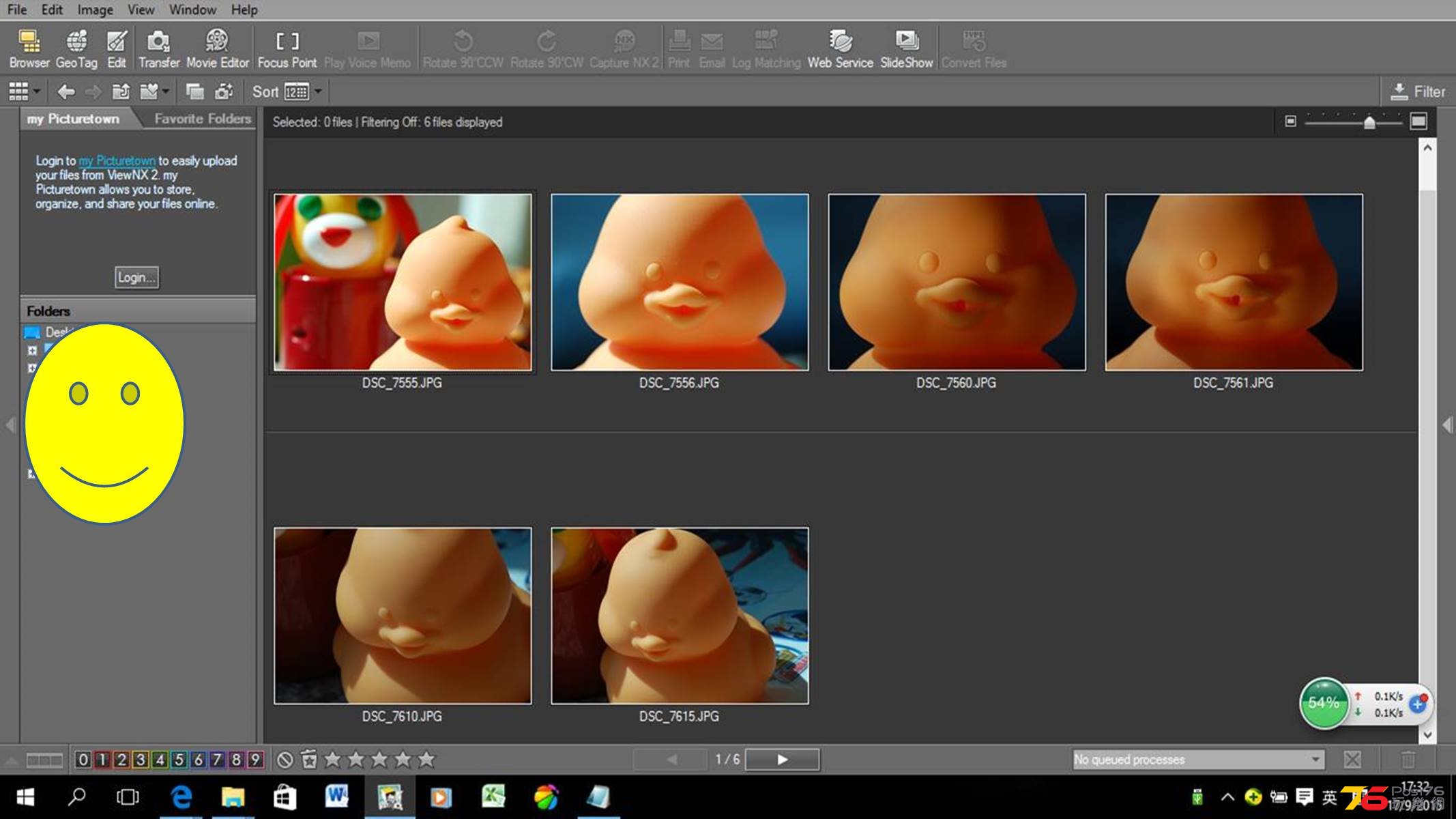1456x819 pixels.
Task: Toggle pink label 9
Action: tap(255, 760)
